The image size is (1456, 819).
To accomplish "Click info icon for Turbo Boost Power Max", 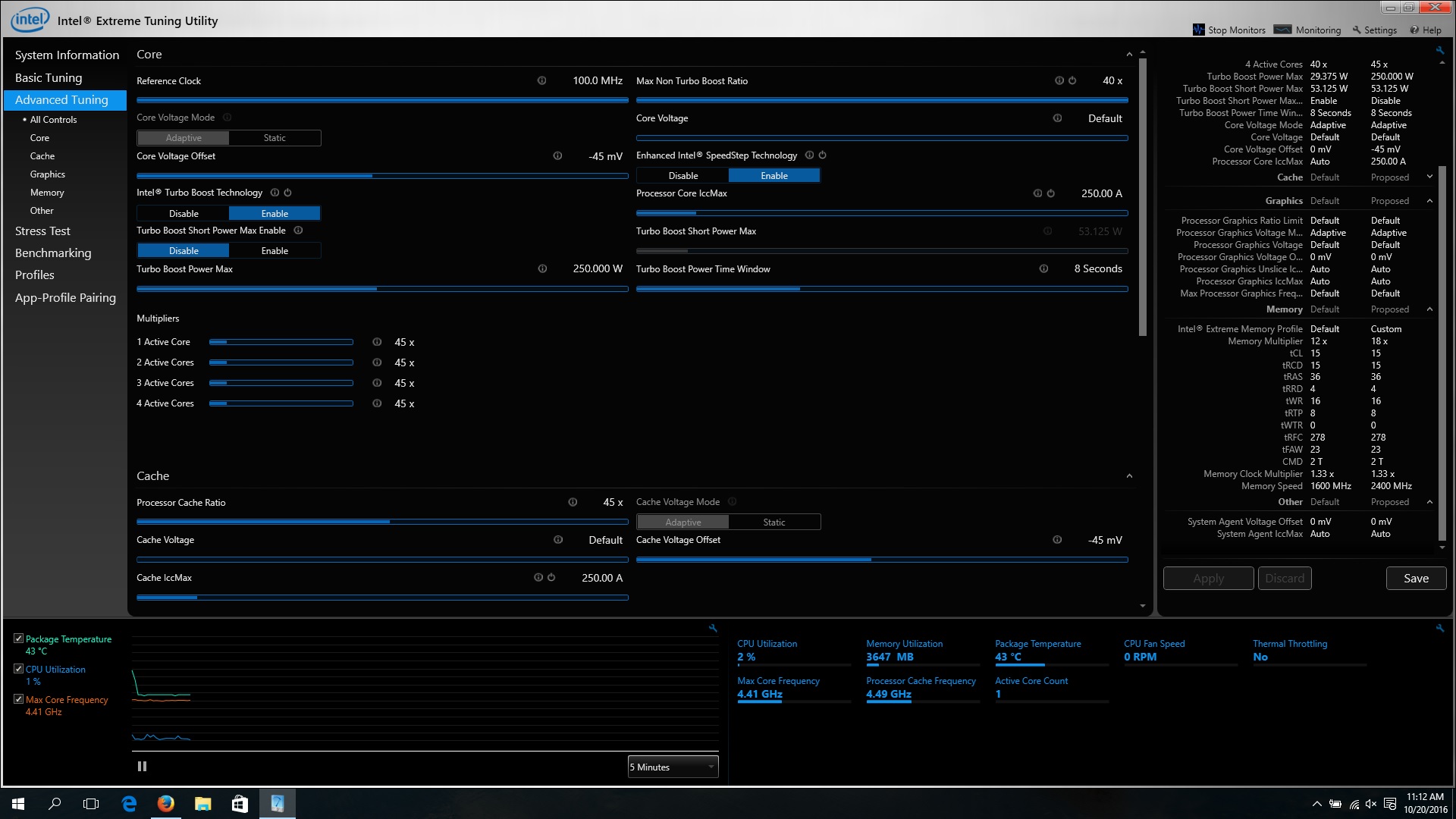I will pos(542,268).
